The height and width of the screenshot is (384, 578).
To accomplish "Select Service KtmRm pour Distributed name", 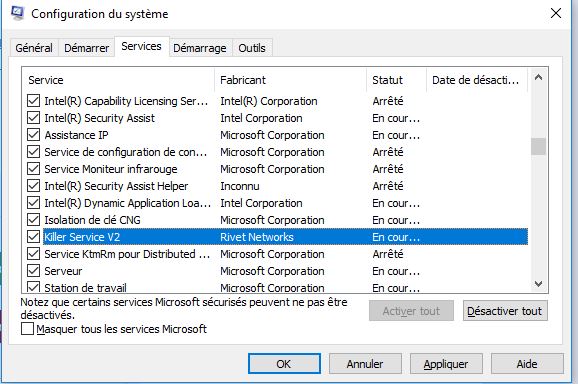I will 127,254.
